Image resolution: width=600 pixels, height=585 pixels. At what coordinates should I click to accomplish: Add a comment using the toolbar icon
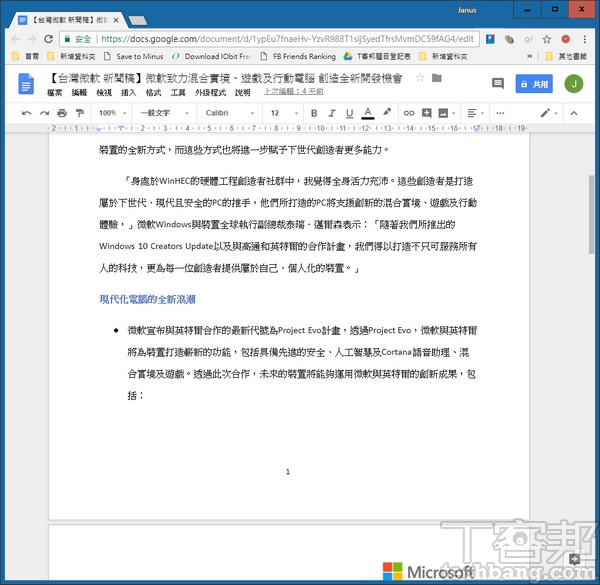427,113
